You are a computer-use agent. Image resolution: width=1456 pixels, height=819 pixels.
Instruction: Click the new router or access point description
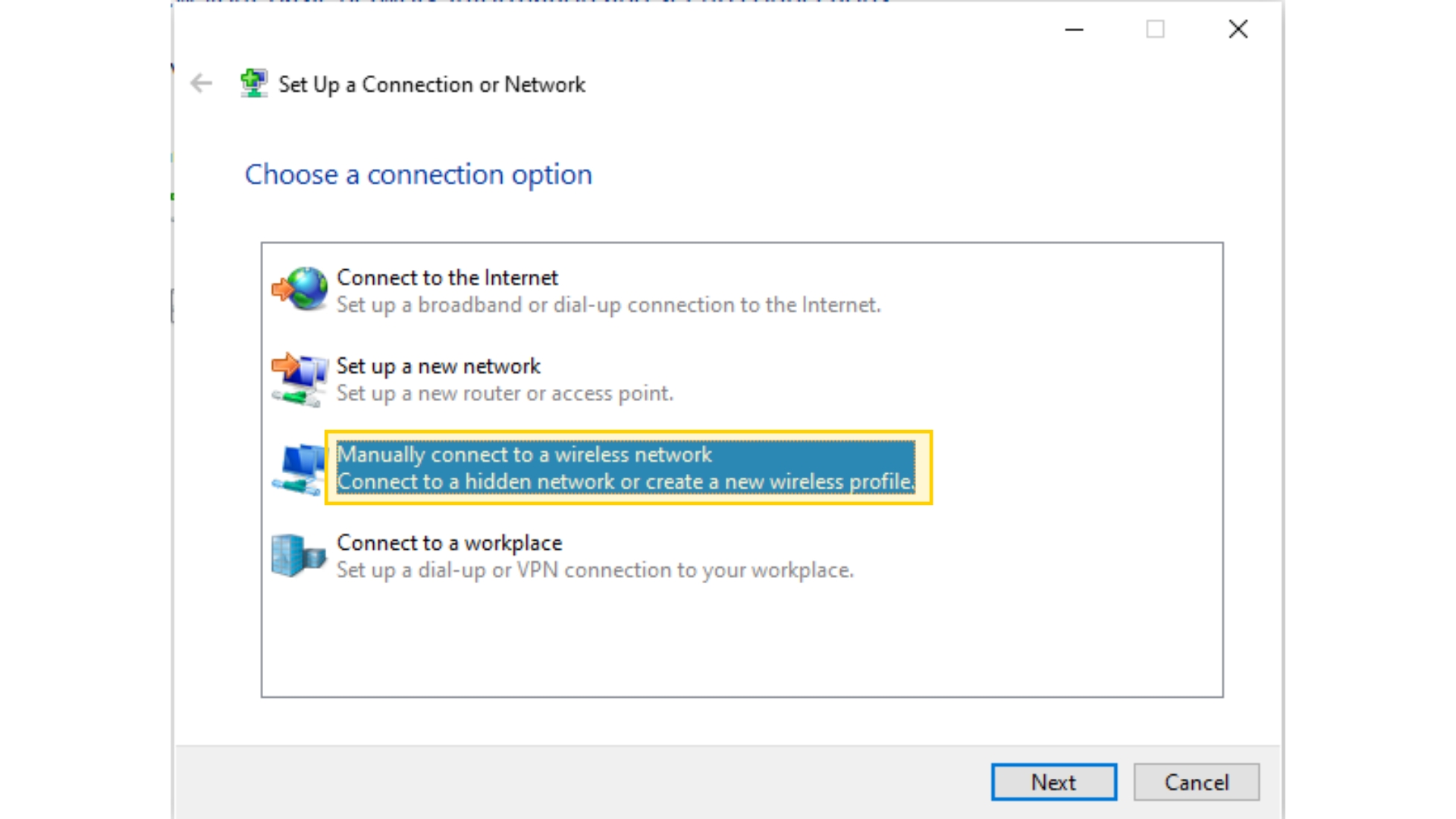[x=504, y=394]
